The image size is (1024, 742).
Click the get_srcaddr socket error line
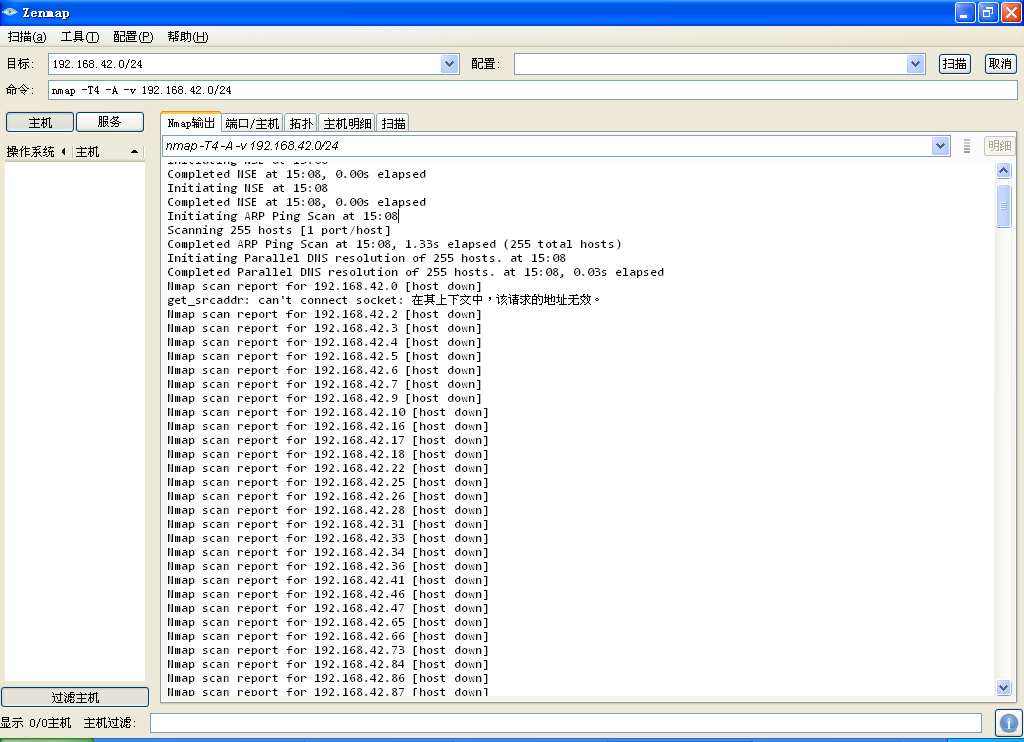[x=383, y=300]
